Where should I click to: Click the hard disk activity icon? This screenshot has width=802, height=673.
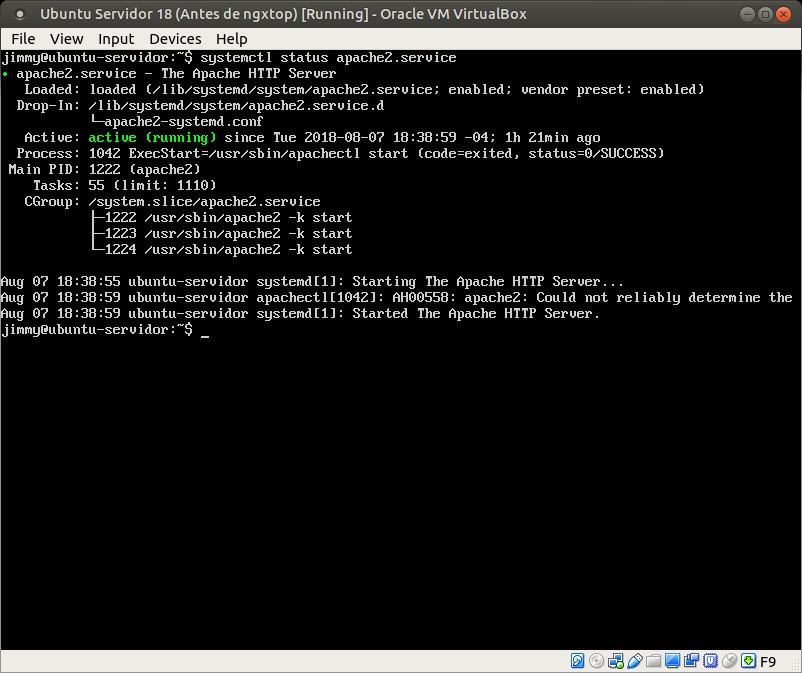(x=578, y=661)
